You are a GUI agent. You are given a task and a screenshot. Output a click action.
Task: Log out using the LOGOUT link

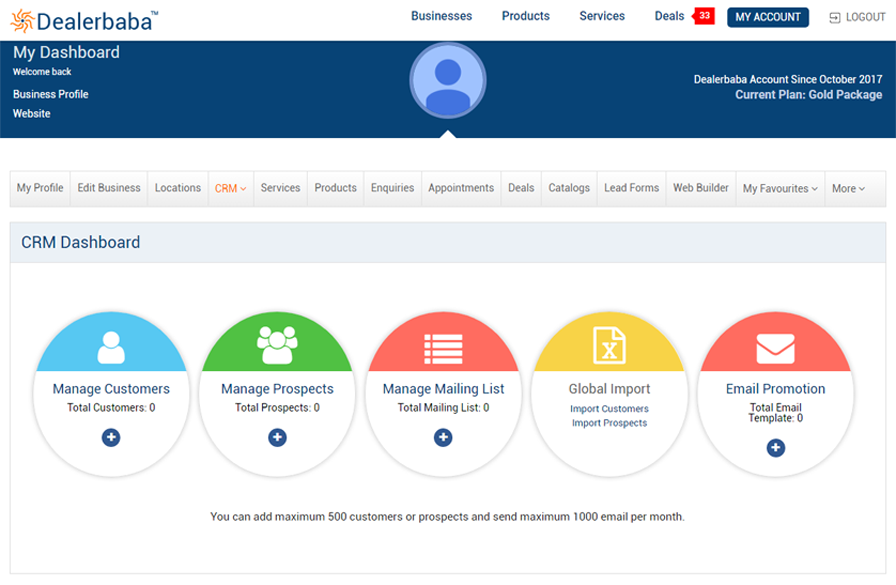pyautogui.click(x=858, y=17)
